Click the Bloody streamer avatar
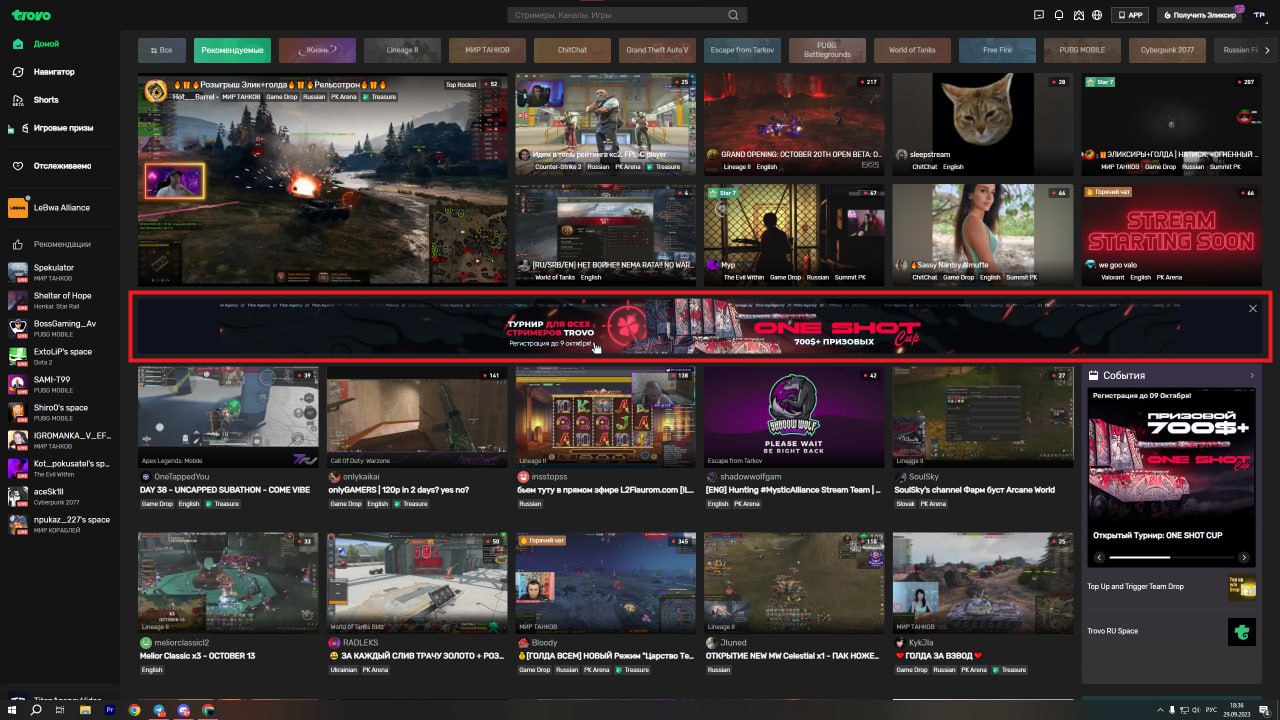This screenshot has height=720, width=1280. [523, 643]
